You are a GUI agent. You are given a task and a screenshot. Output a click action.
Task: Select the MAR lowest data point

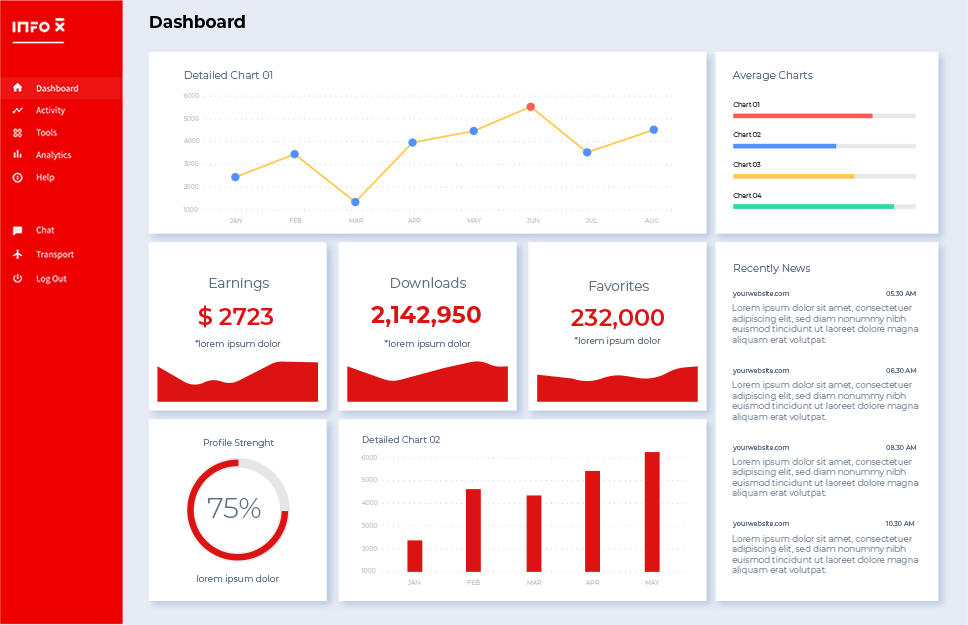coord(355,202)
